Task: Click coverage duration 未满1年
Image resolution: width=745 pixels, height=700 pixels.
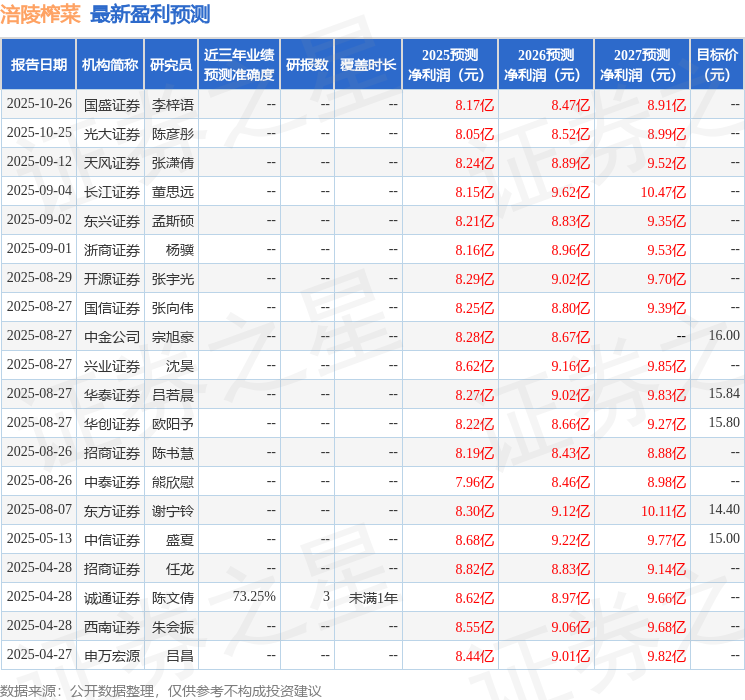Action: pyautogui.click(x=373, y=598)
